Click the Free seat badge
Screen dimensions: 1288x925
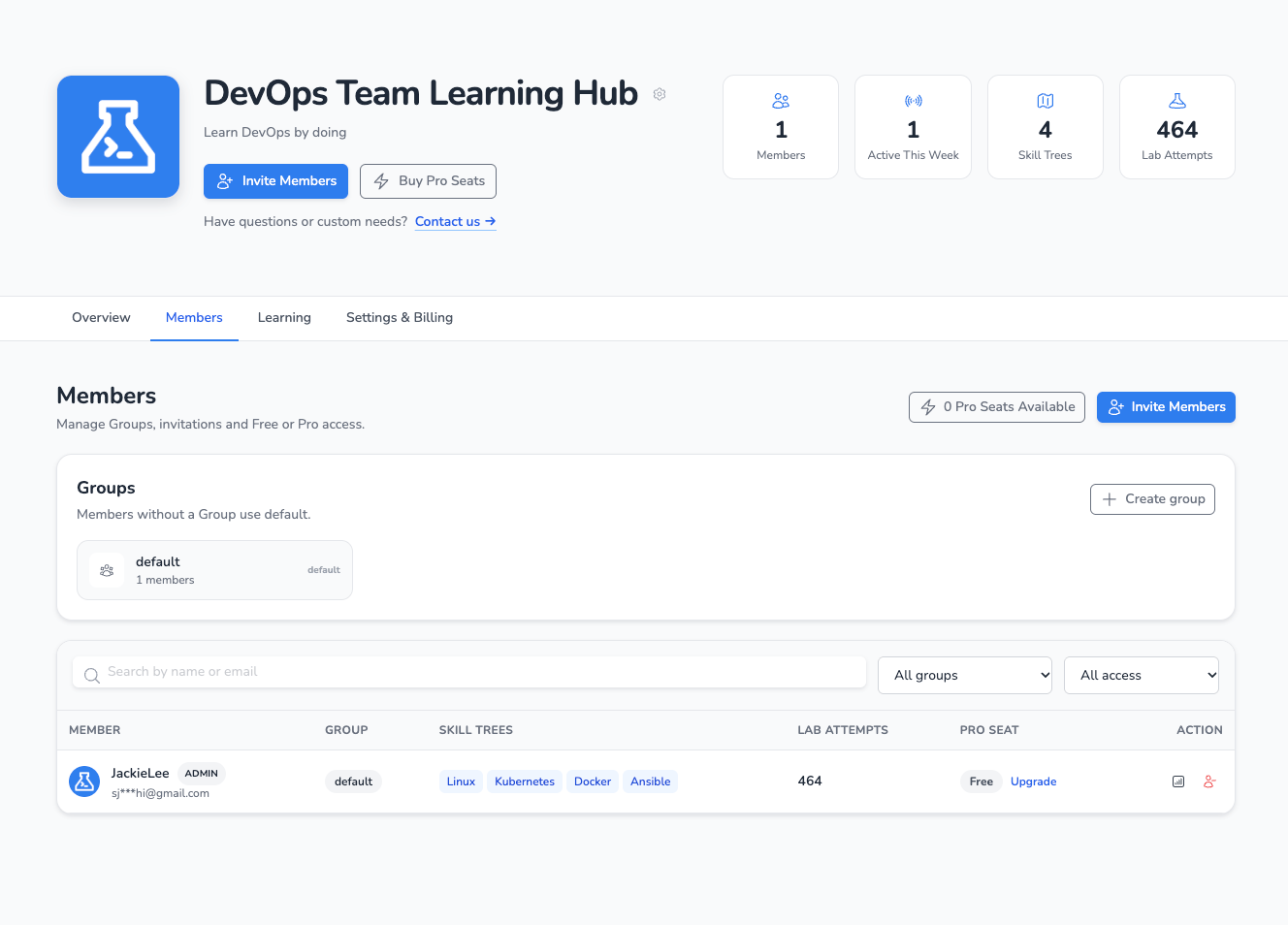click(982, 781)
